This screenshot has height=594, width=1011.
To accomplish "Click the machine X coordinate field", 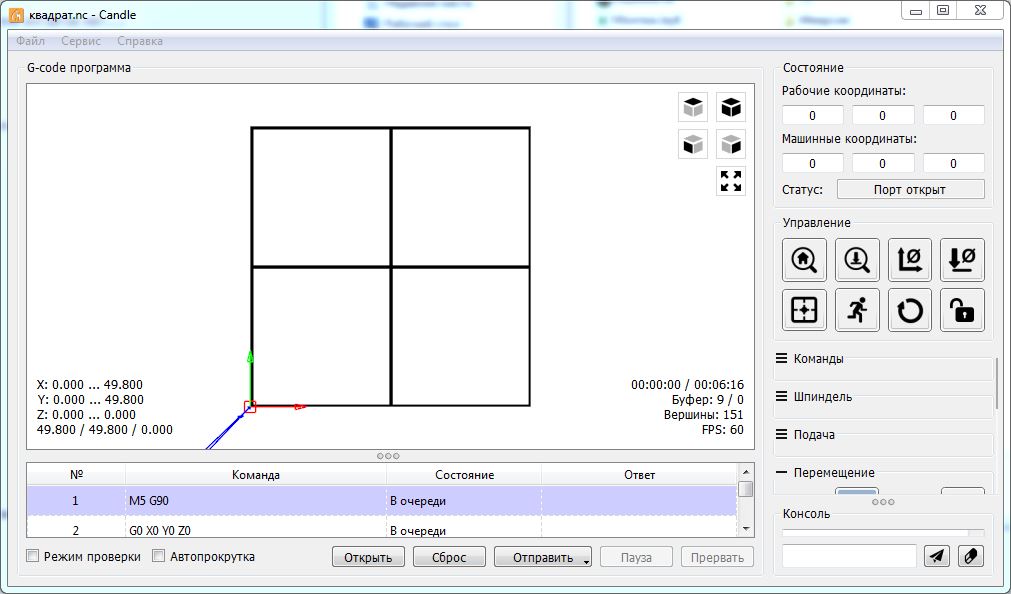I will point(812,163).
